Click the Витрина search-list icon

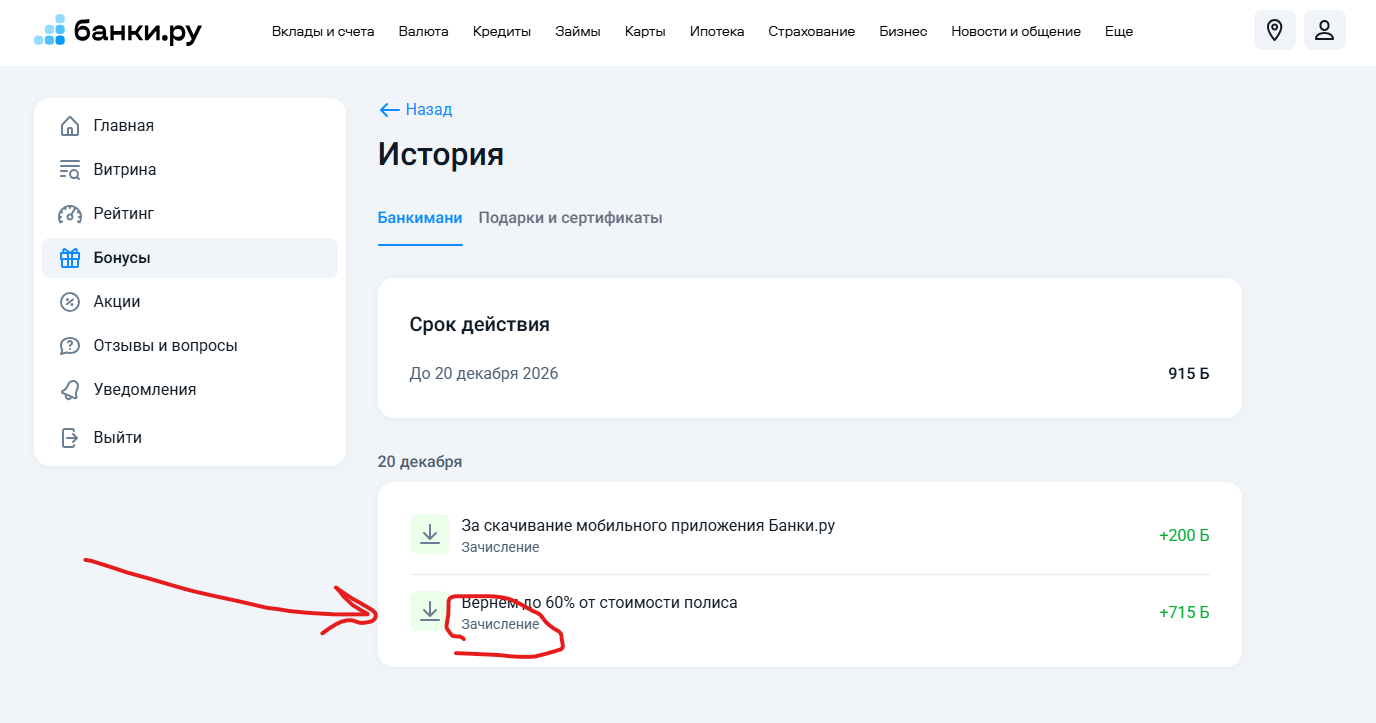pos(70,170)
